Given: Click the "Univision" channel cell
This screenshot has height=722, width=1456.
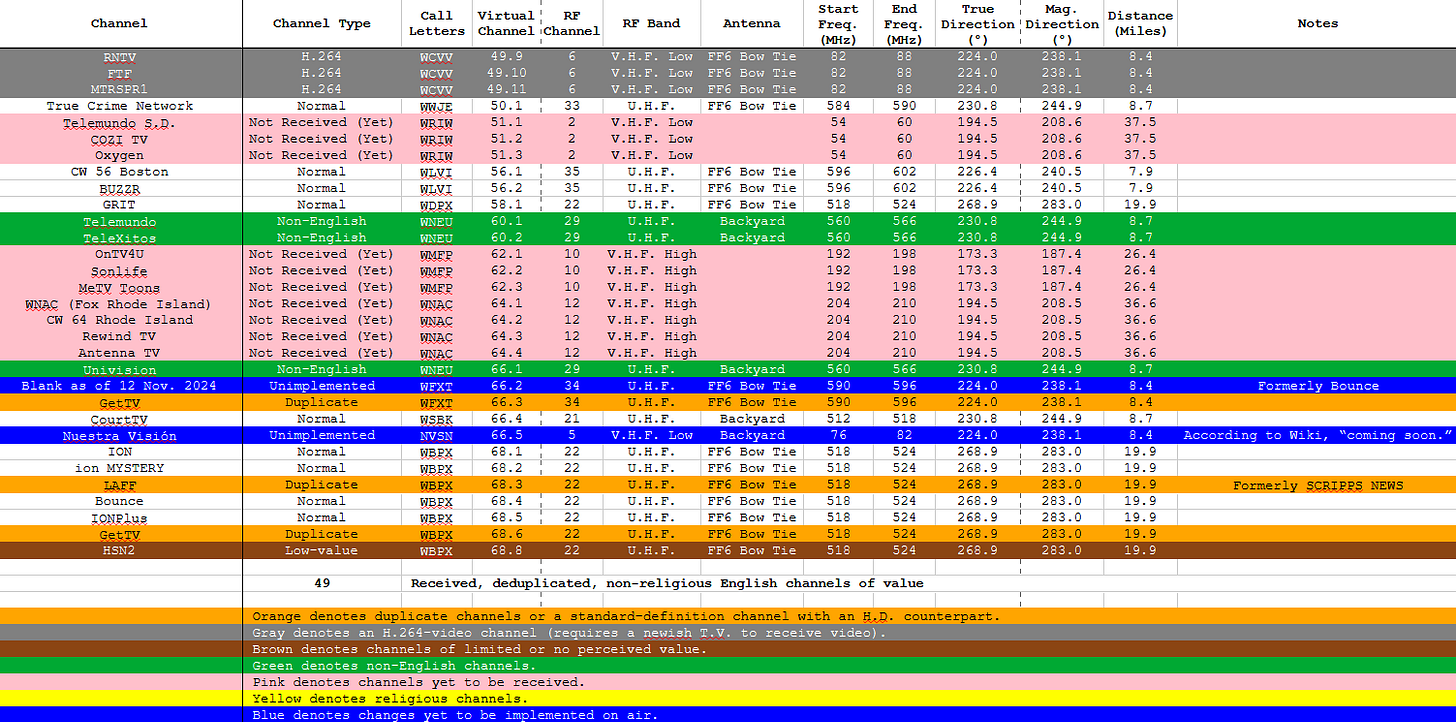Looking at the screenshot, I should (x=119, y=370).
